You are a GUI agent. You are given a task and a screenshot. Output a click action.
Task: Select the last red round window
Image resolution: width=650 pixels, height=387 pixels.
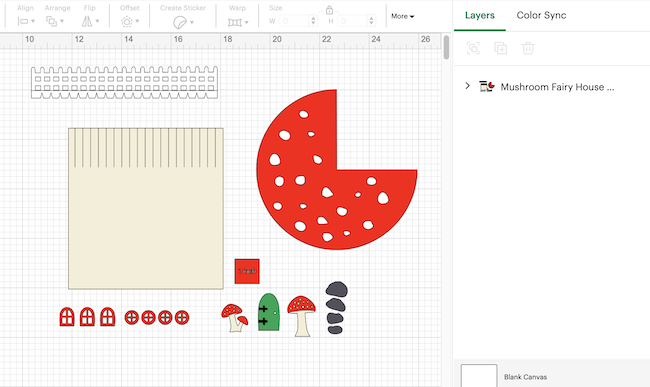182,318
